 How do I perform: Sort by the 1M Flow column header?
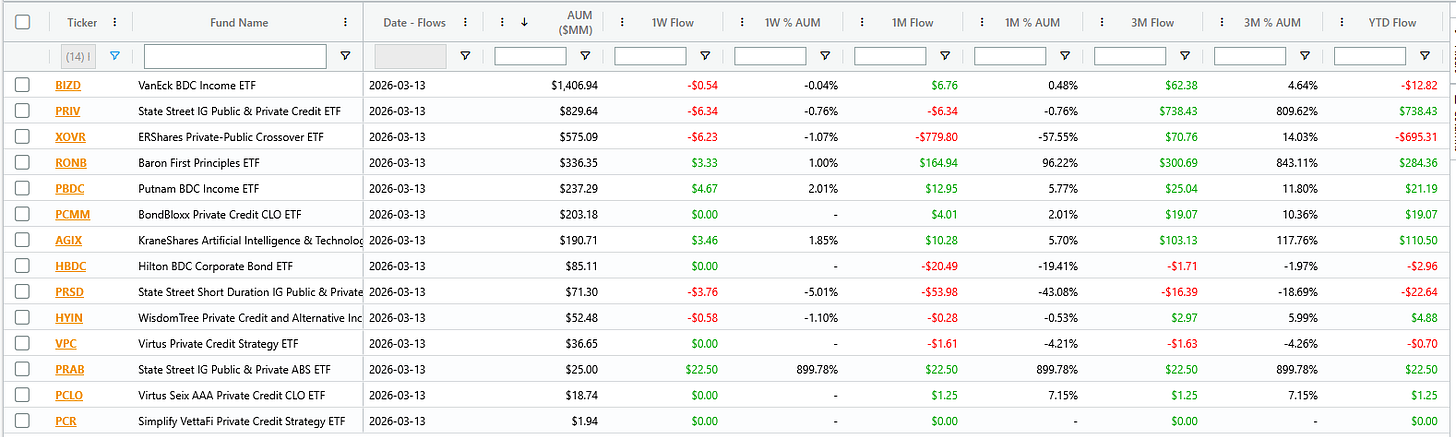[912, 22]
